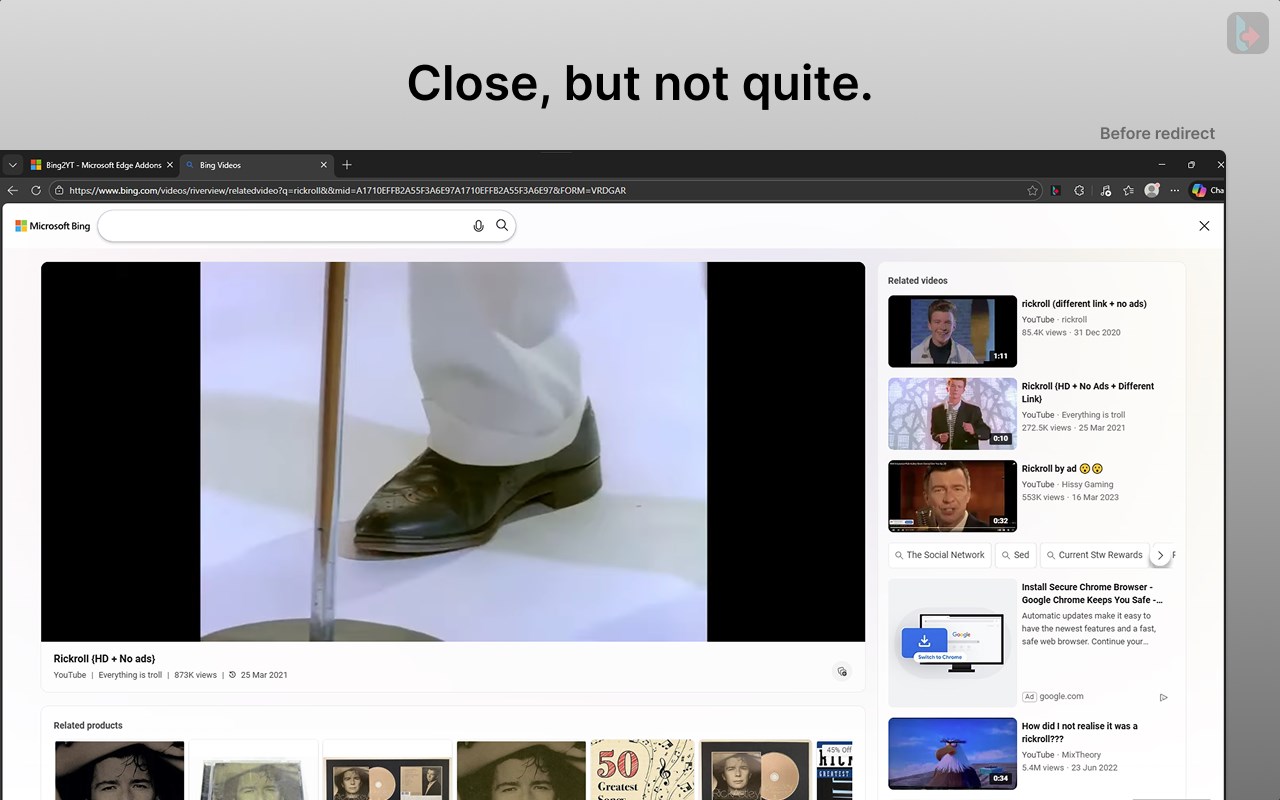Open browser profile avatar

(1152, 190)
